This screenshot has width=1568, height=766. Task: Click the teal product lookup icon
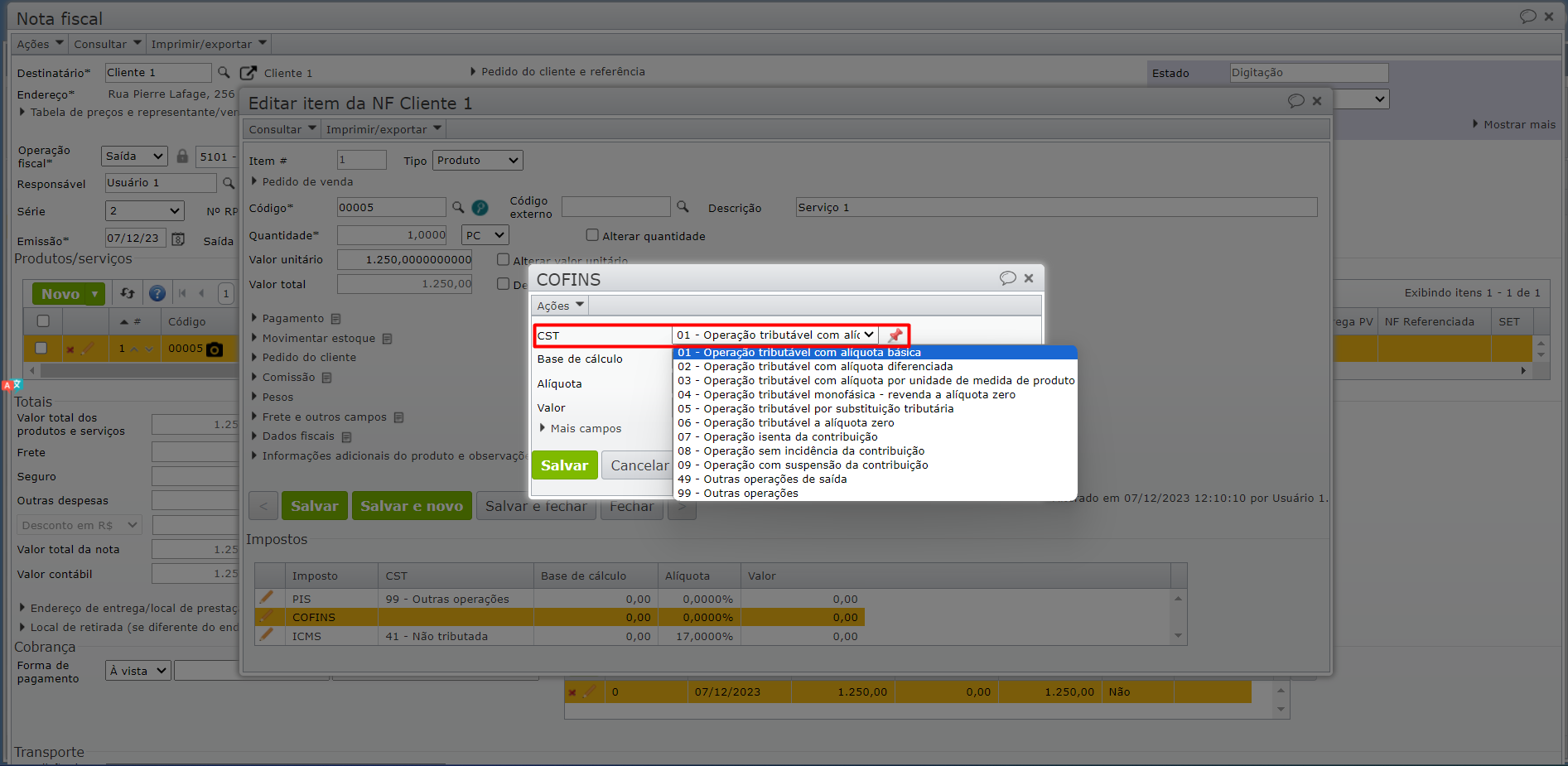coord(480,208)
